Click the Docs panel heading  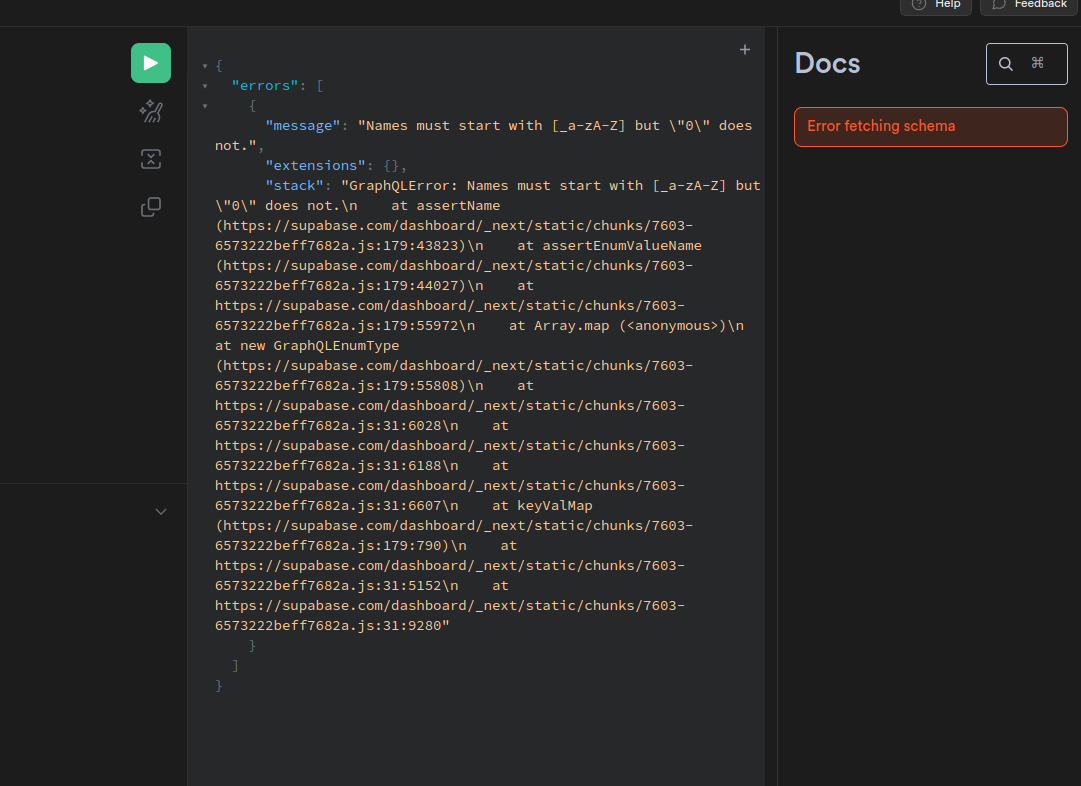[x=827, y=64]
